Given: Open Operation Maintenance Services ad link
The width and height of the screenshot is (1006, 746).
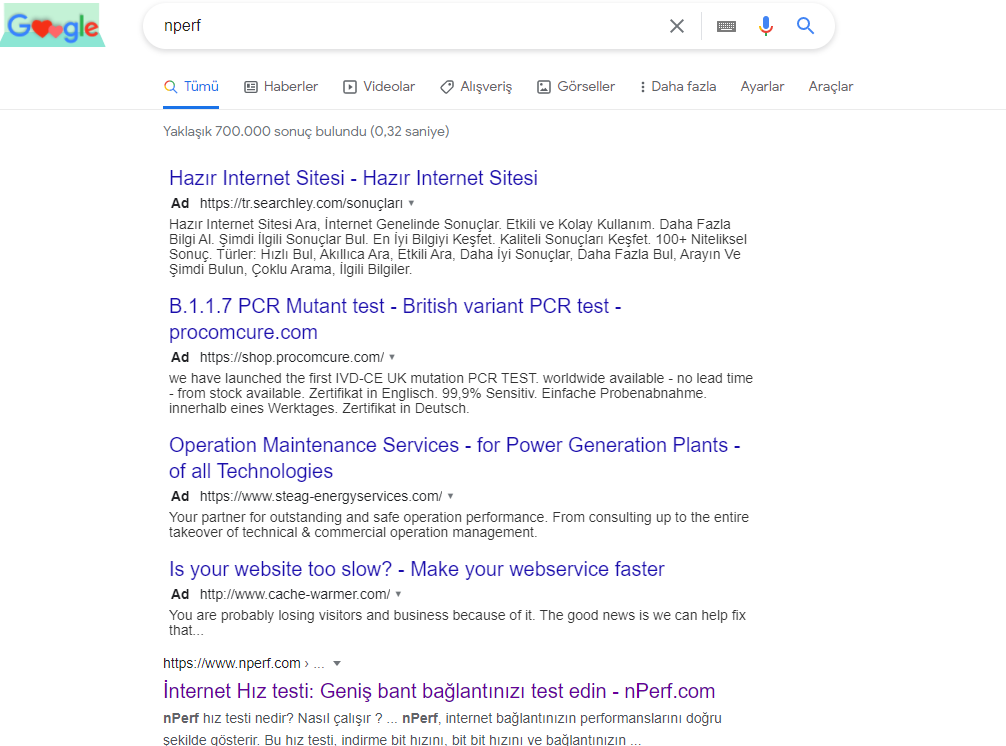Looking at the screenshot, I should pyautogui.click(x=454, y=458).
